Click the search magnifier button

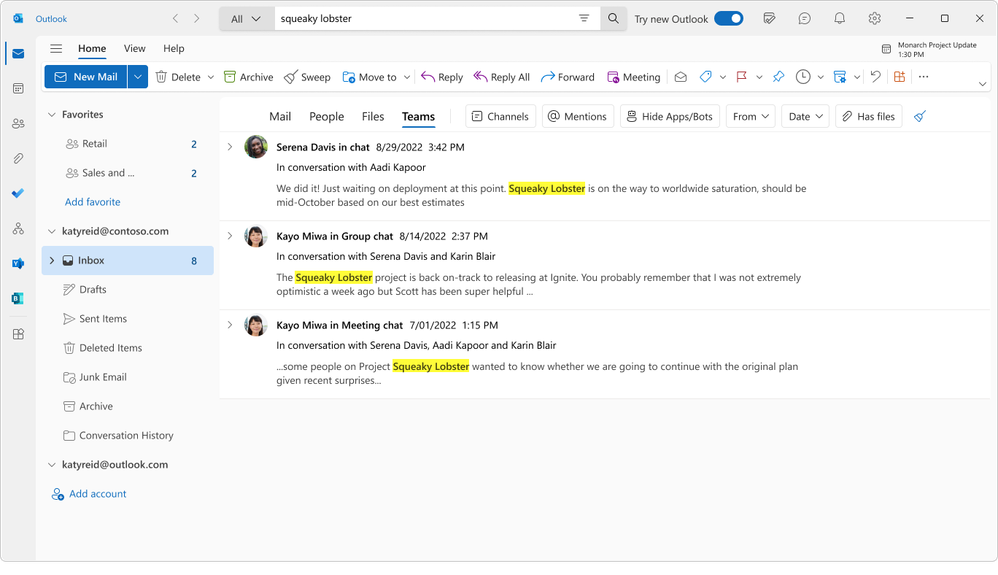(x=613, y=18)
